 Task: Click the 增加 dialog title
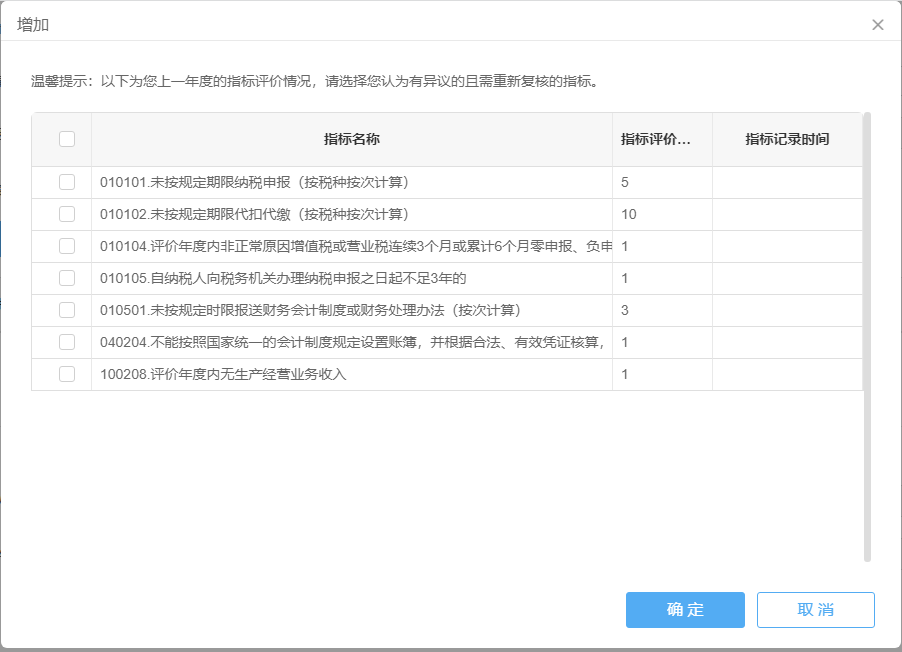pyautogui.click(x=33, y=25)
